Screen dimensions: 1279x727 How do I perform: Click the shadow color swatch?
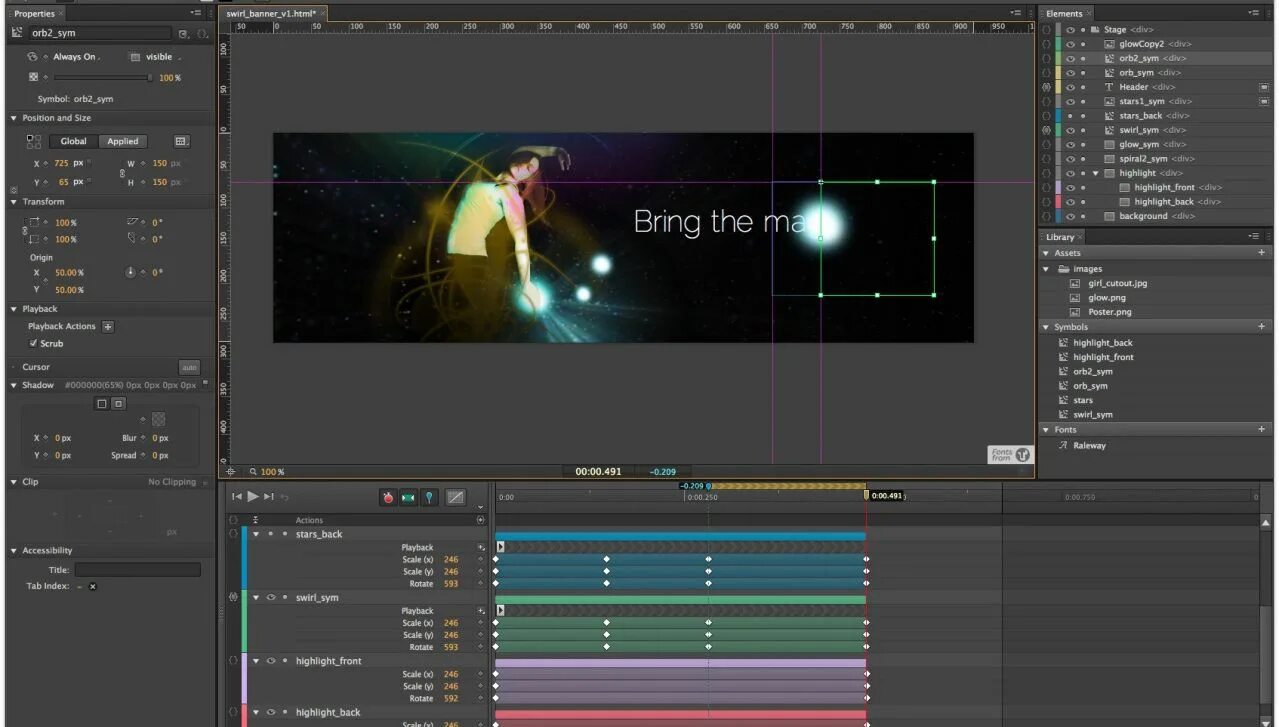click(x=159, y=419)
